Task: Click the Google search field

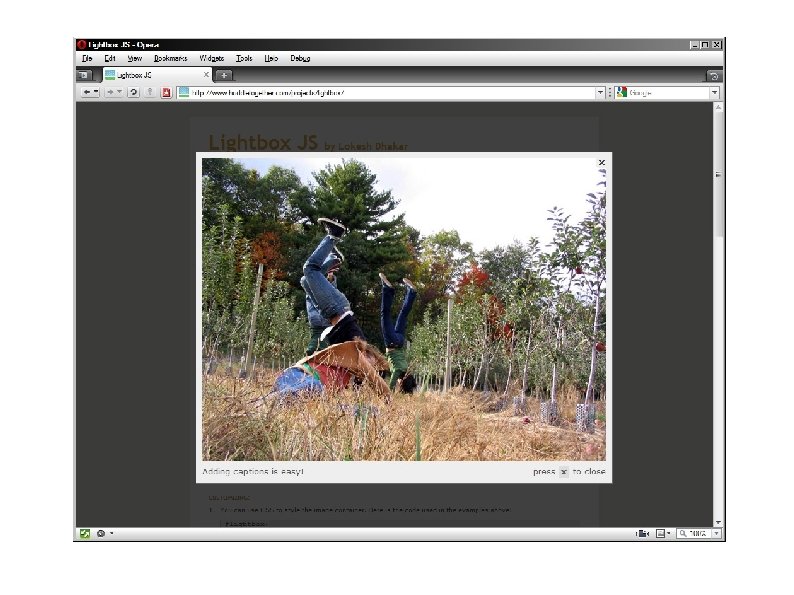Action: [x=668, y=93]
